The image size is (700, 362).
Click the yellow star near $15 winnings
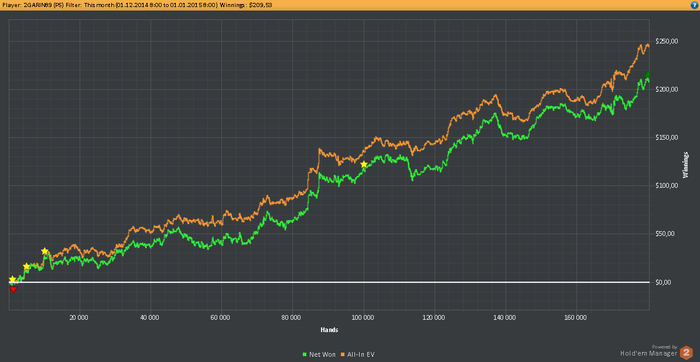point(26,266)
